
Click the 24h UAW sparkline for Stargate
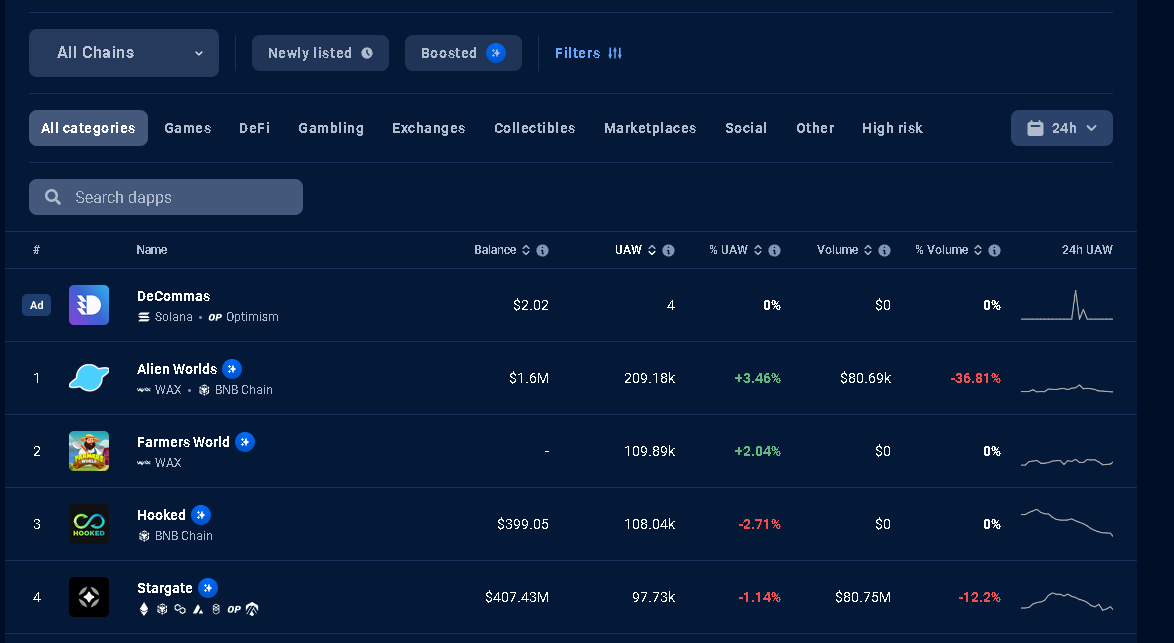pos(1067,601)
